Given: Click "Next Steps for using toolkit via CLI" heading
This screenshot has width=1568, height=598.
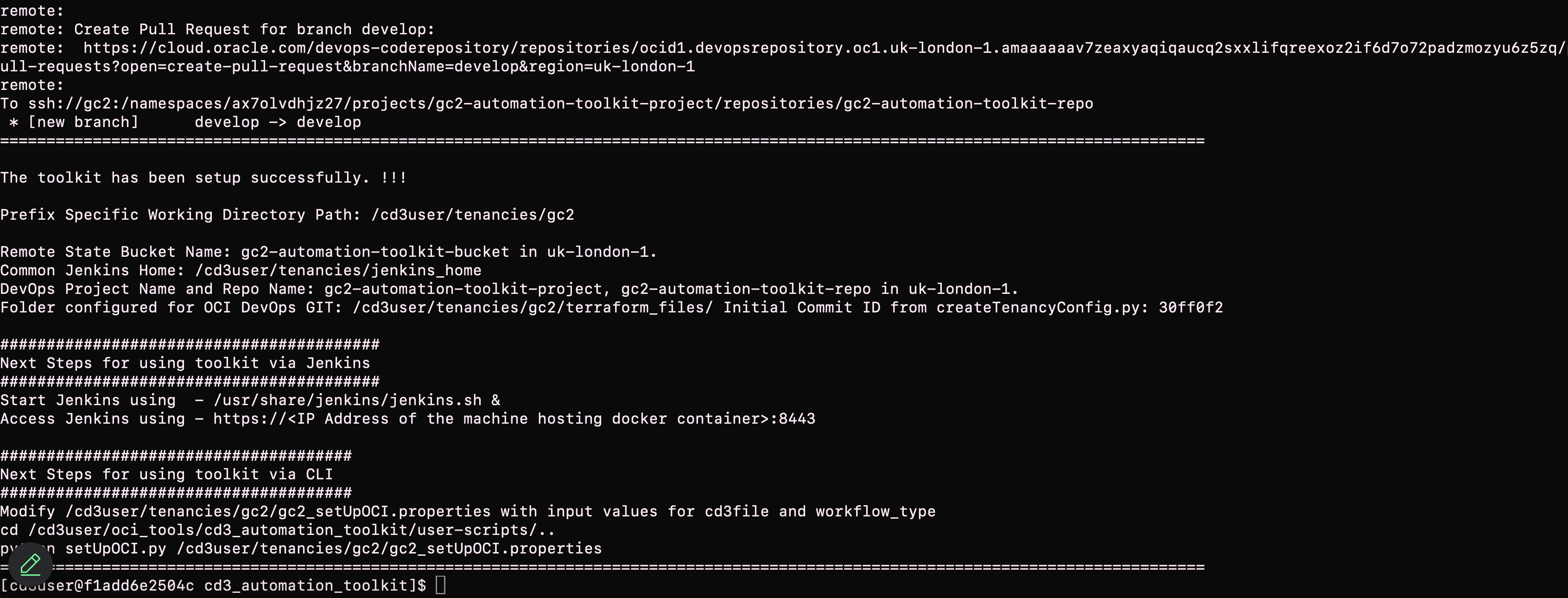Looking at the screenshot, I should (166, 474).
